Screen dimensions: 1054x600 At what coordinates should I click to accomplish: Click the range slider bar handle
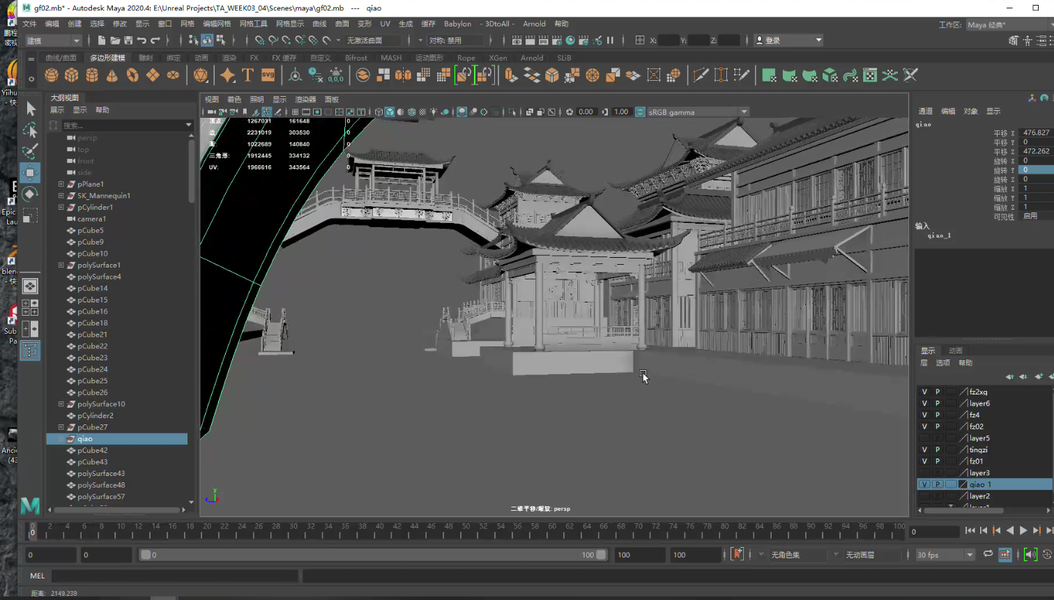374,555
